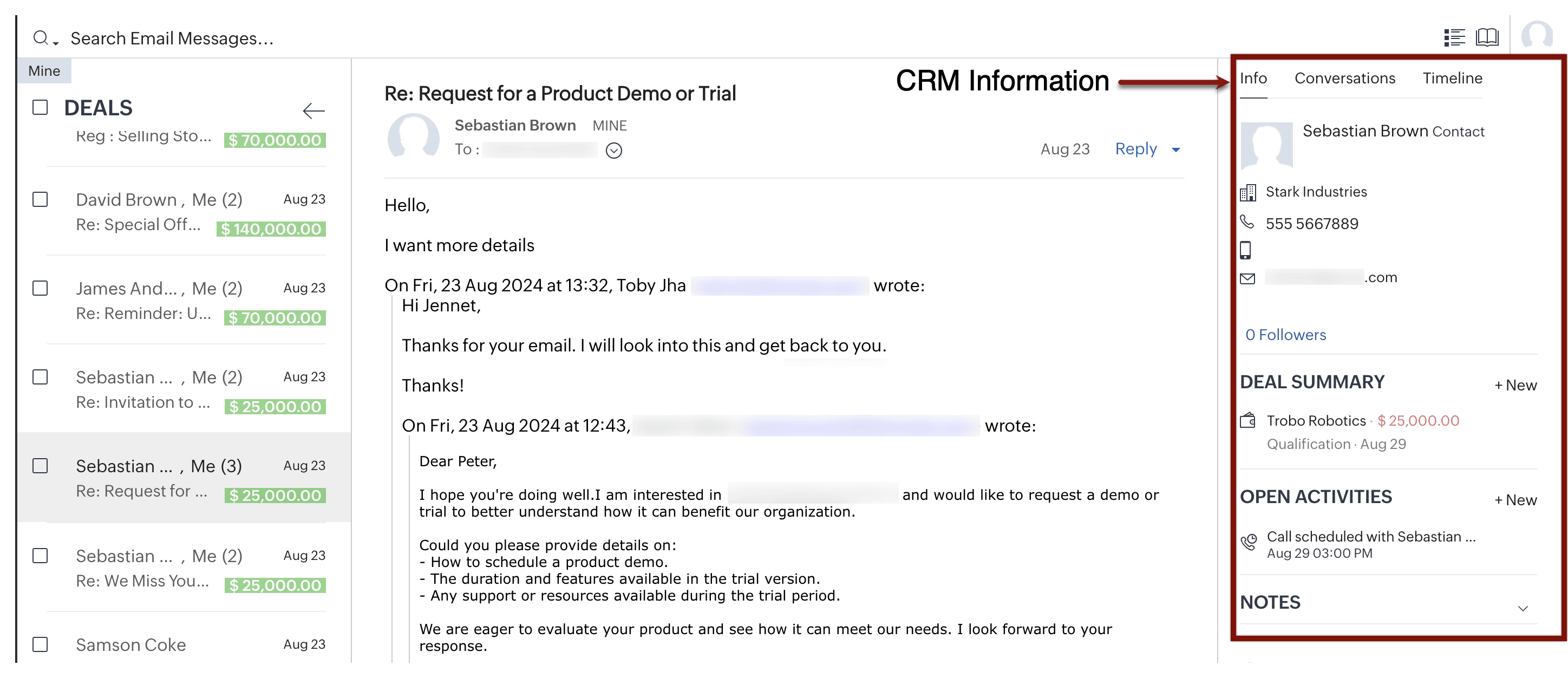Click the $140,000.00 green deal amount tag
Image resolution: width=1568 pixels, height=678 pixels.
point(271,230)
